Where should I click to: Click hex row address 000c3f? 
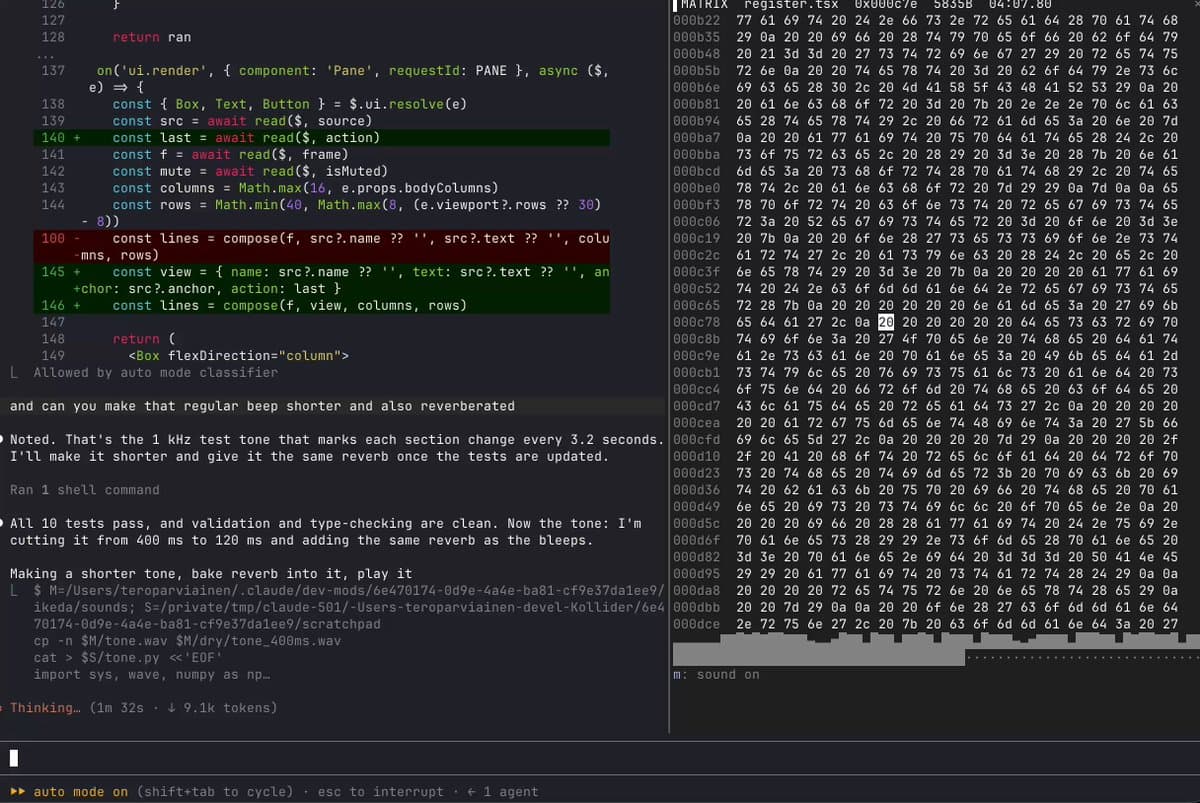coord(697,271)
